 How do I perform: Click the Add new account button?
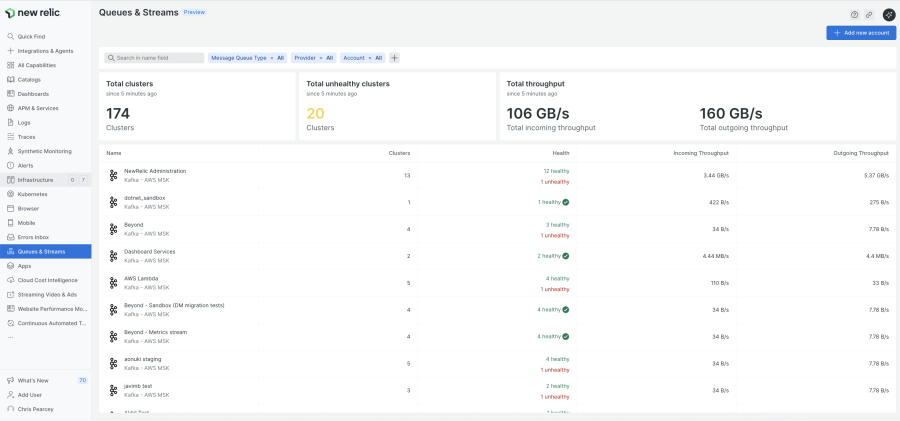(x=861, y=33)
